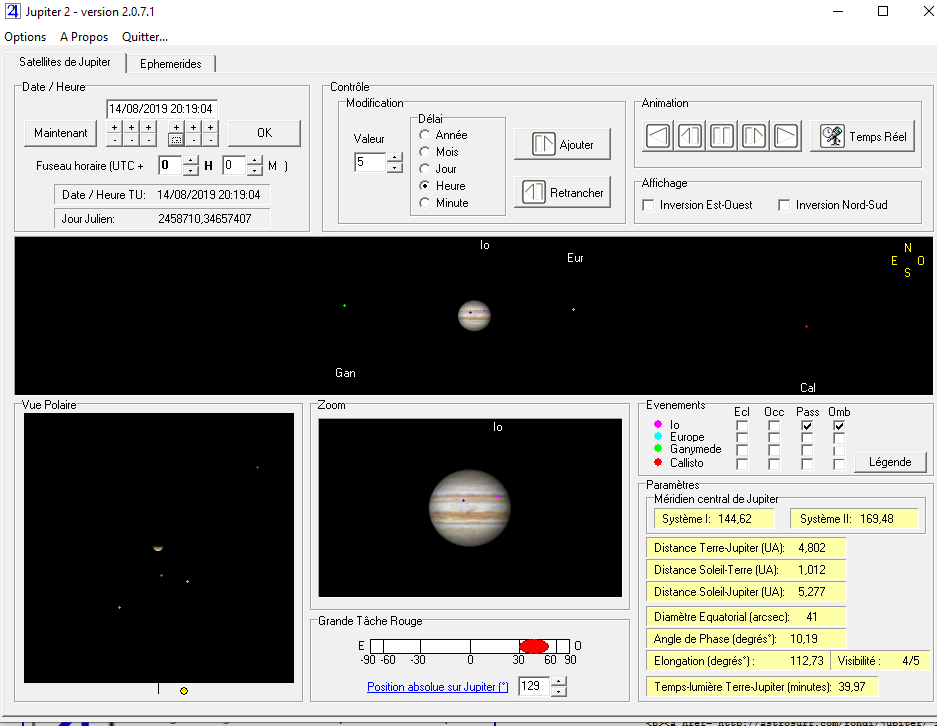Uncheck the Io Pass event checkbox
937x726 pixels.
click(807, 425)
